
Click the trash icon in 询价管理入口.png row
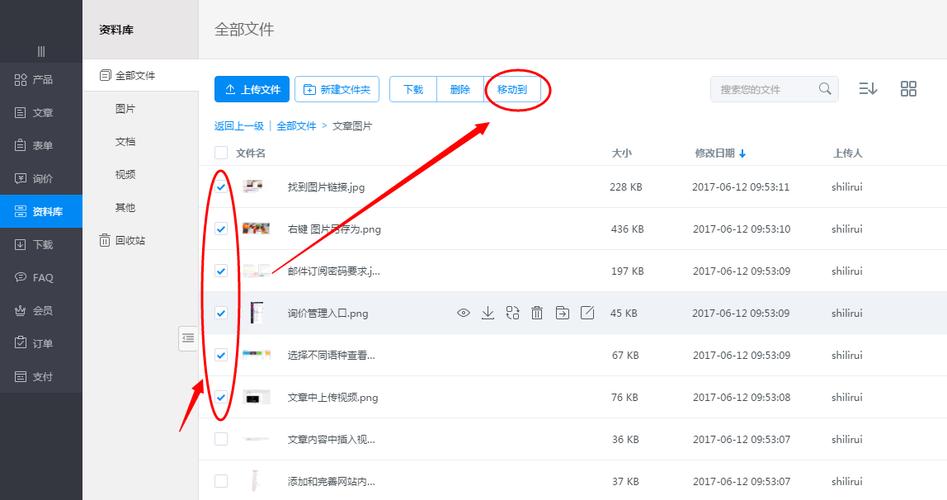[537, 313]
